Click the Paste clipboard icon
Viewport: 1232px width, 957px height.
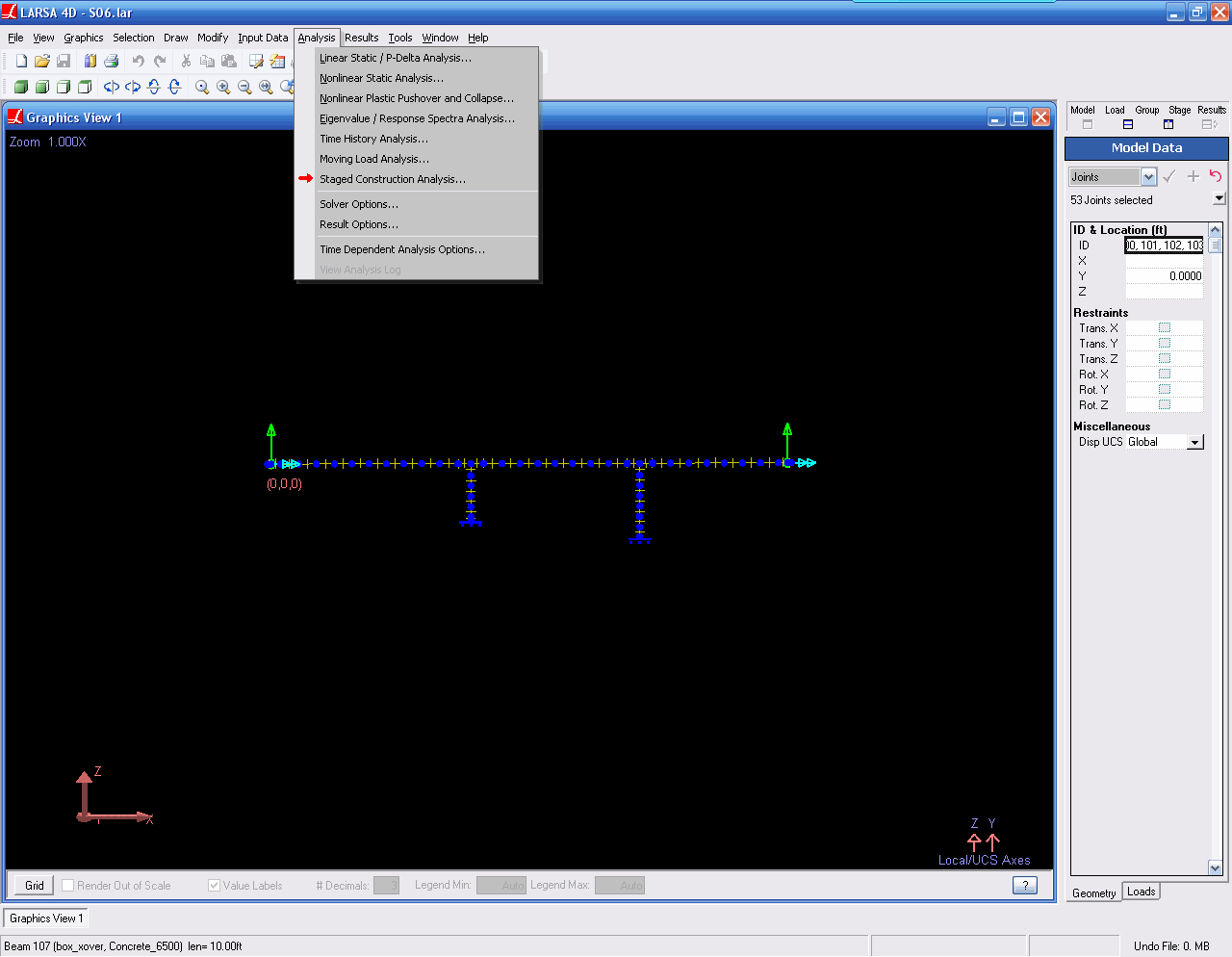[x=228, y=61]
